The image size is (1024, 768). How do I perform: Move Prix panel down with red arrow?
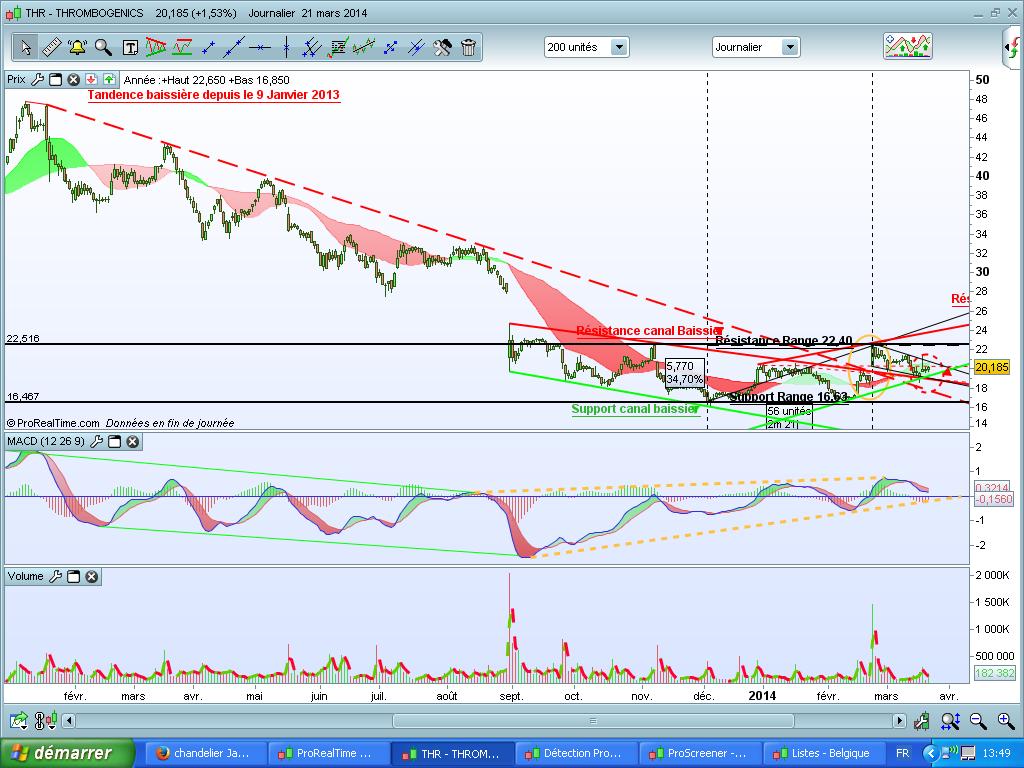(91, 80)
